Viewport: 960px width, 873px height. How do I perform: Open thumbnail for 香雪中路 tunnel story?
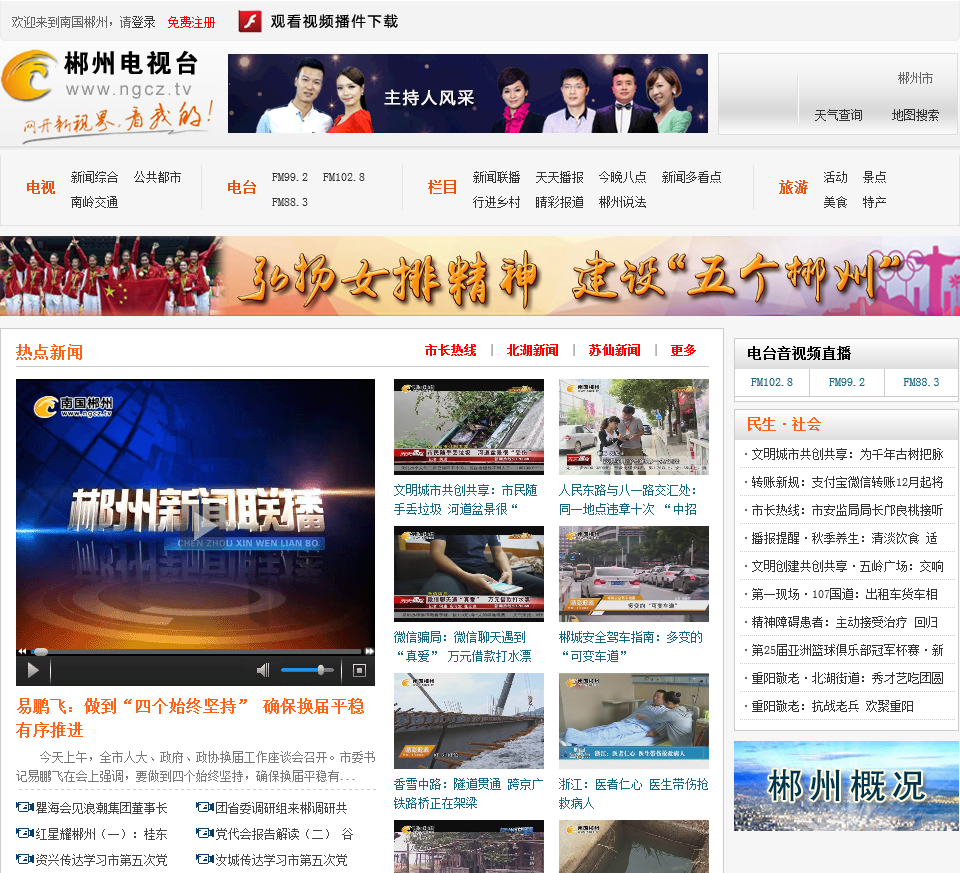[x=469, y=721]
